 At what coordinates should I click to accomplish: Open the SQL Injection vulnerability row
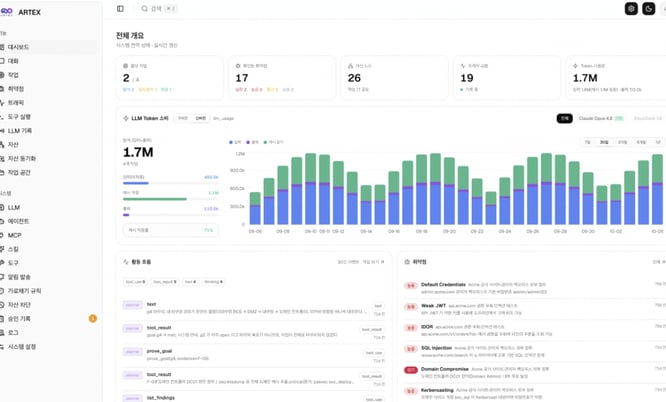point(534,351)
